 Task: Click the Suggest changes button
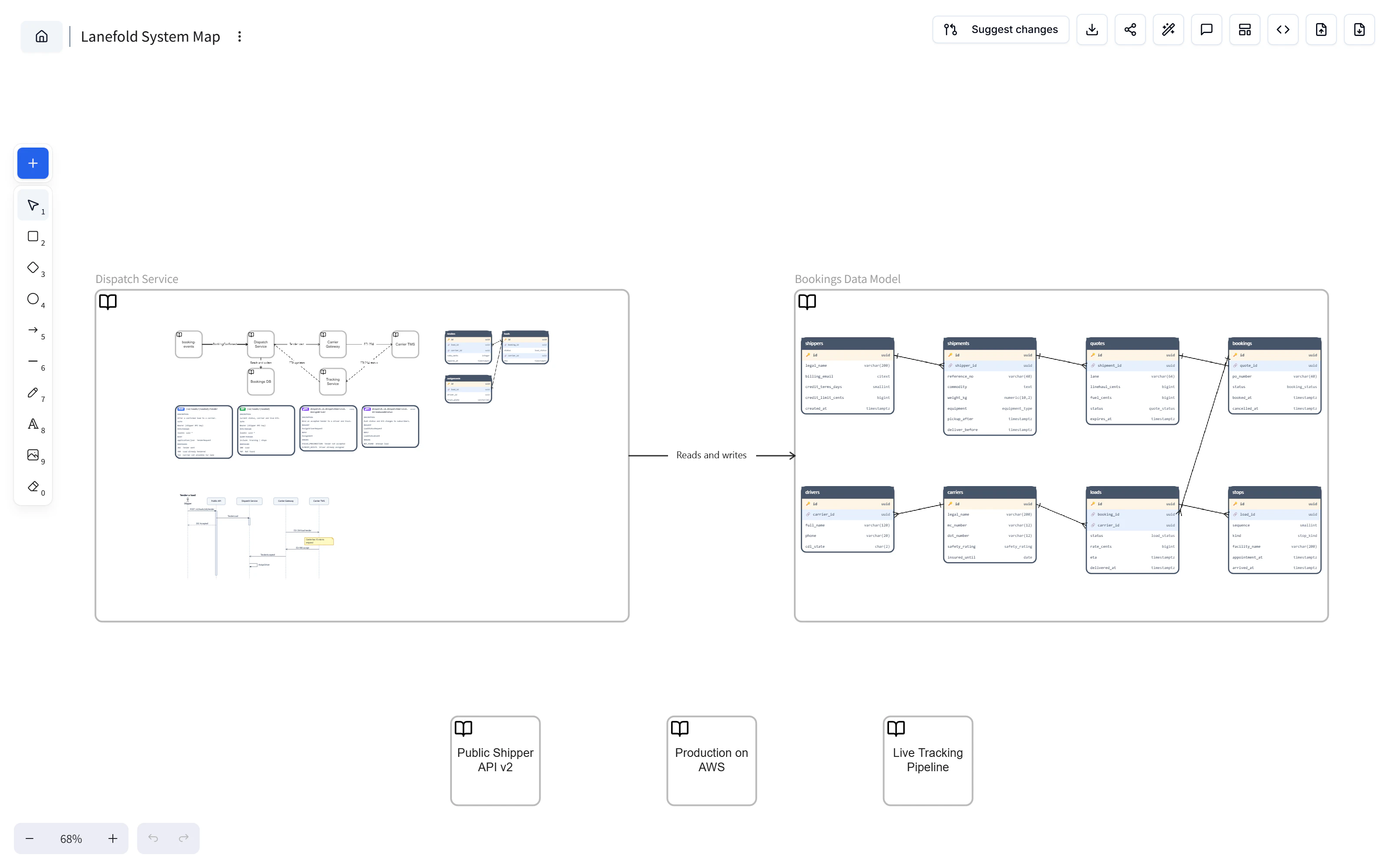[x=1001, y=29]
